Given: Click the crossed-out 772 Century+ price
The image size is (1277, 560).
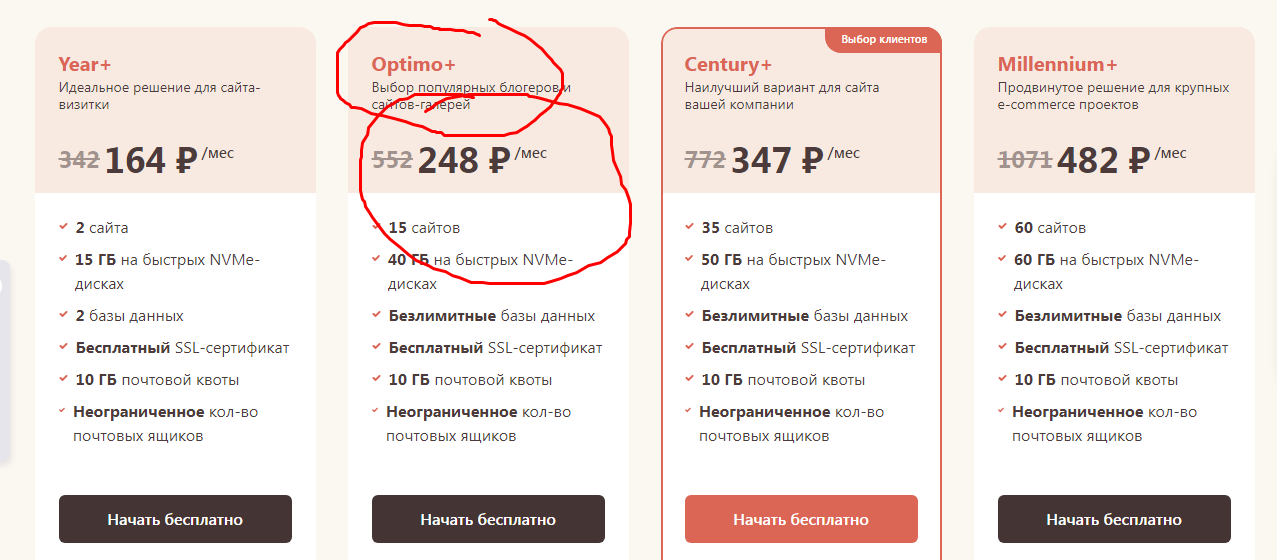Looking at the screenshot, I should tap(705, 159).
